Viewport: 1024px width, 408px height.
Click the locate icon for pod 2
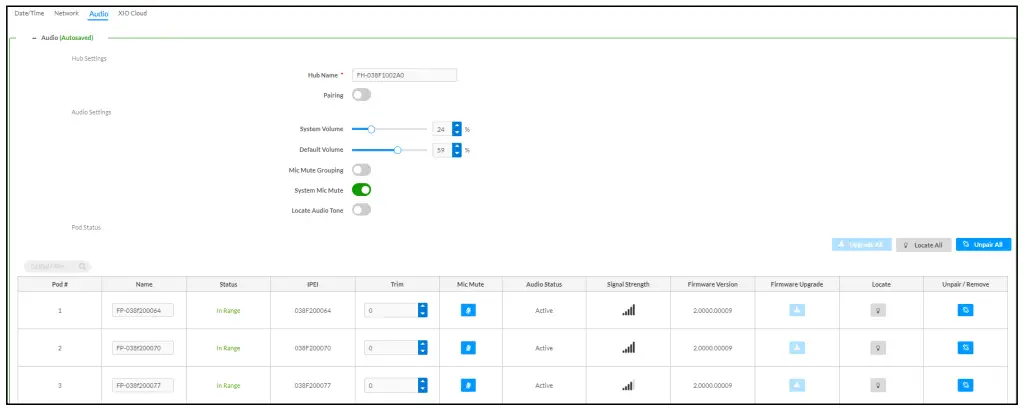point(880,348)
